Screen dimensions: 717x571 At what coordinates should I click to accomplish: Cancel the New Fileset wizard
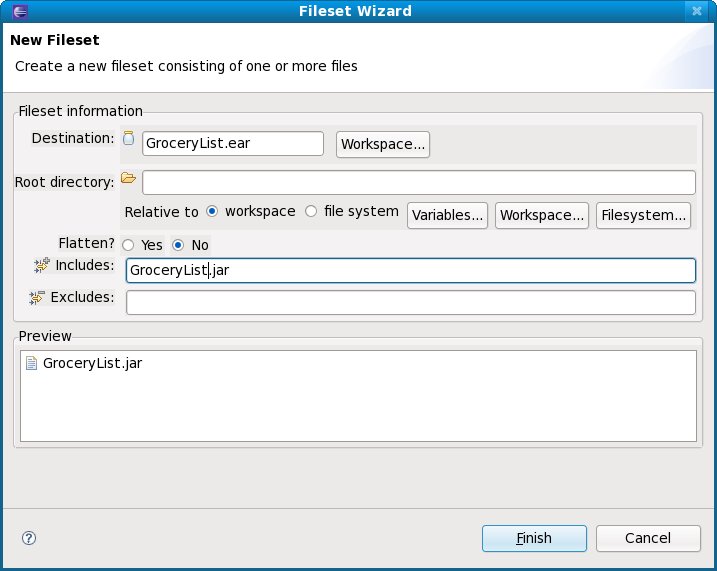point(647,538)
